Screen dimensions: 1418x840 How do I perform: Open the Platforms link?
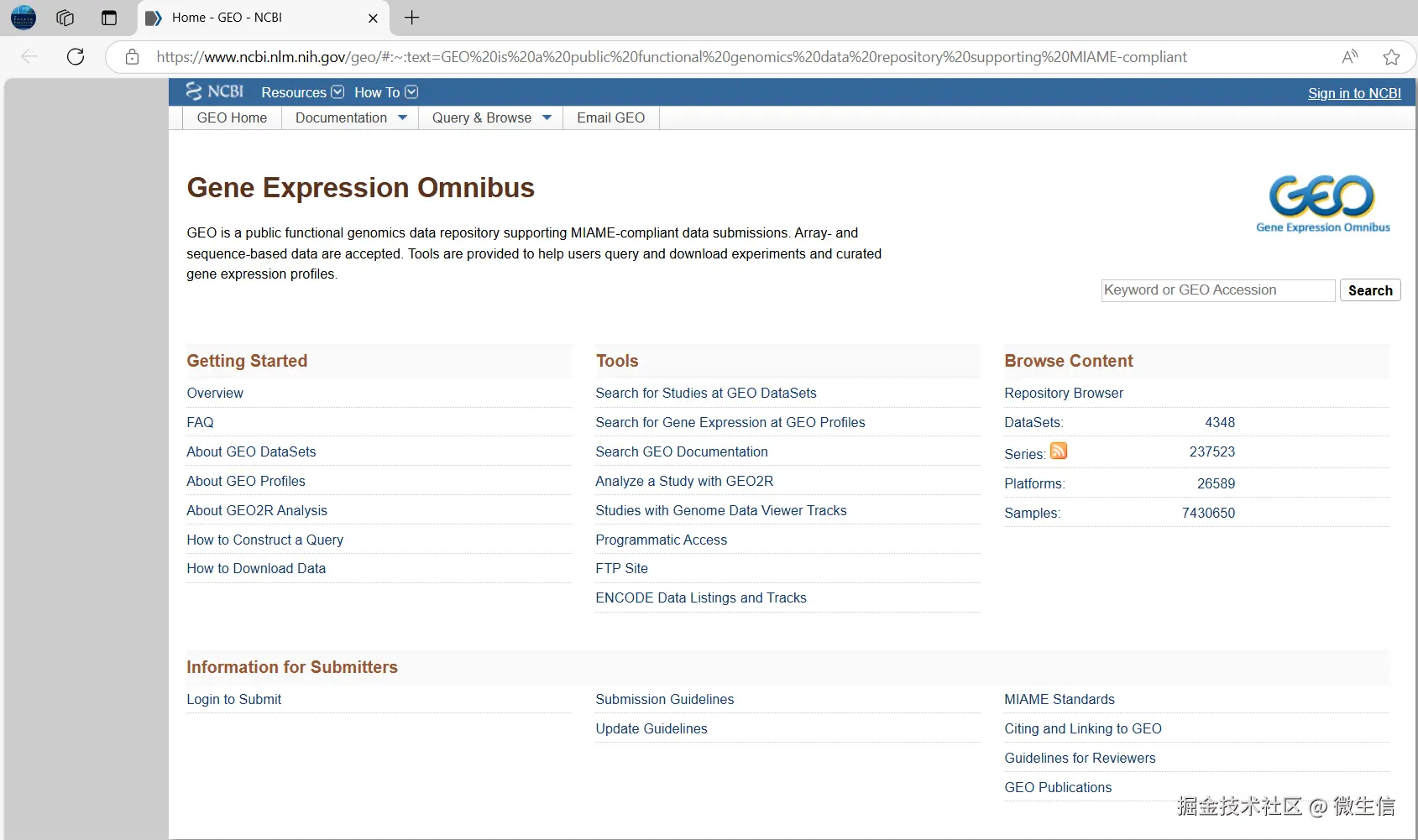pyautogui.click(x=1033, y=483)
